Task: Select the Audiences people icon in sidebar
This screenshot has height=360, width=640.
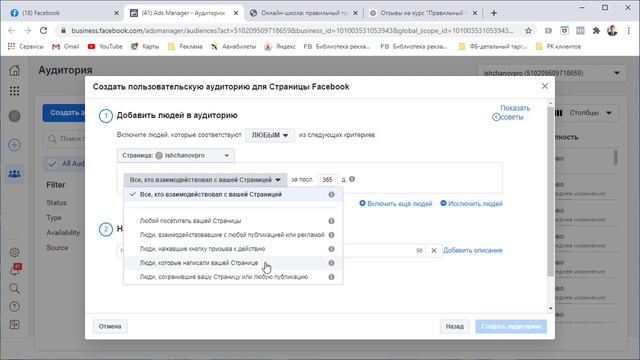Action: click(x=14, y=174)
